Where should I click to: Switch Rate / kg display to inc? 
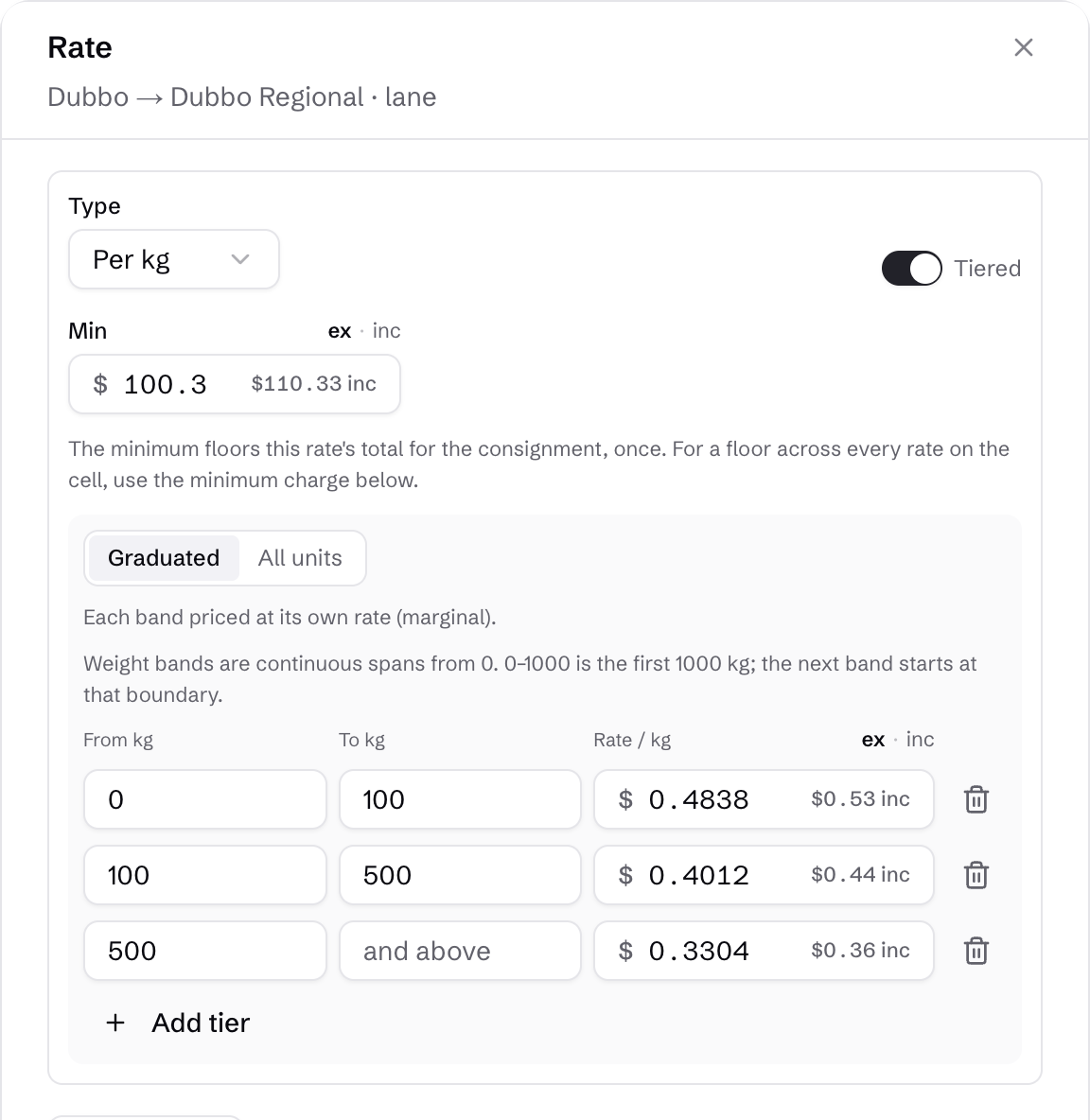[920, 740]
